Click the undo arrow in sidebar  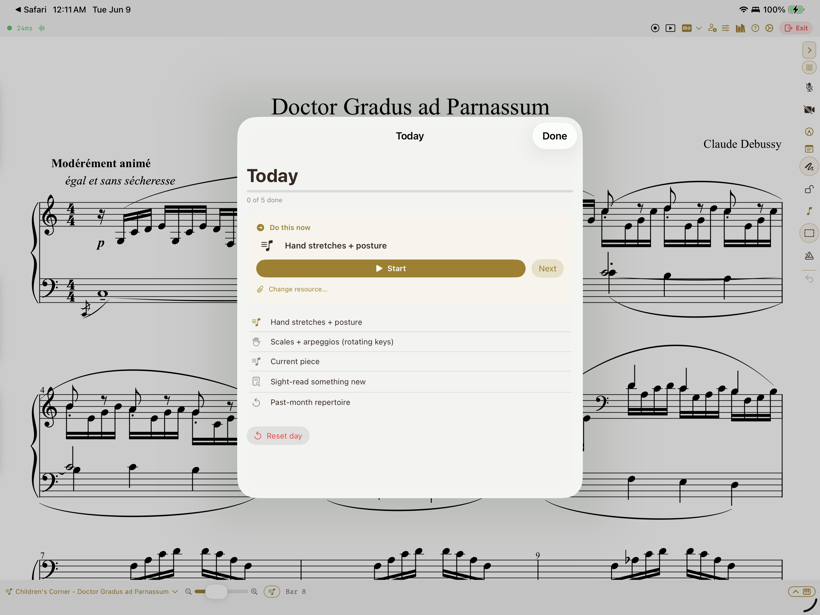[810, 279]
